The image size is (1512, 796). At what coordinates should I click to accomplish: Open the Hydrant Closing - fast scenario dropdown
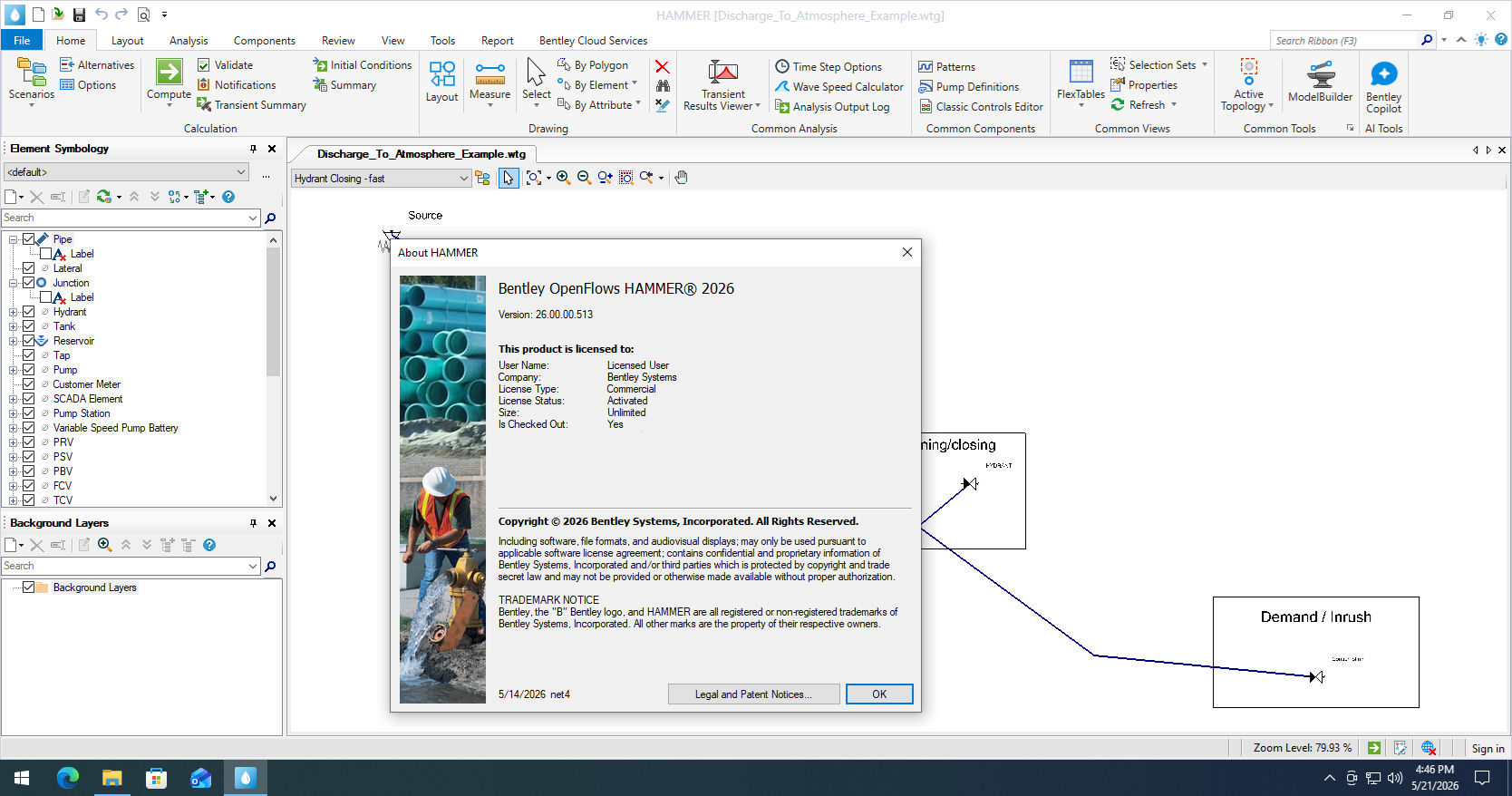coord(381,179)
